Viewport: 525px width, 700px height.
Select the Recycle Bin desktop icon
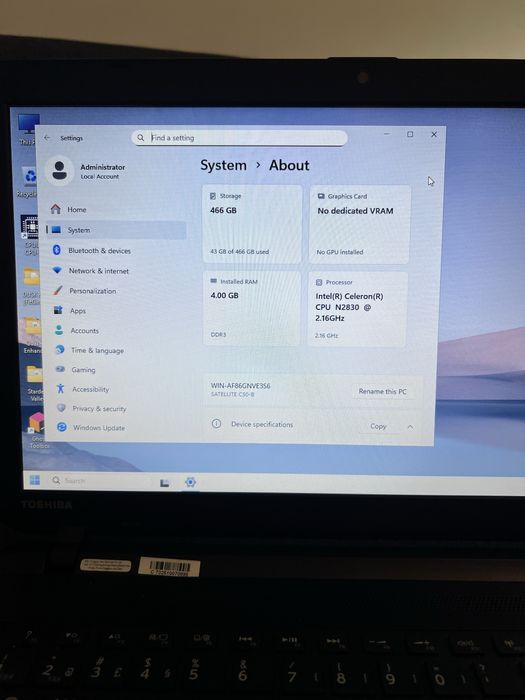point(28,182)
